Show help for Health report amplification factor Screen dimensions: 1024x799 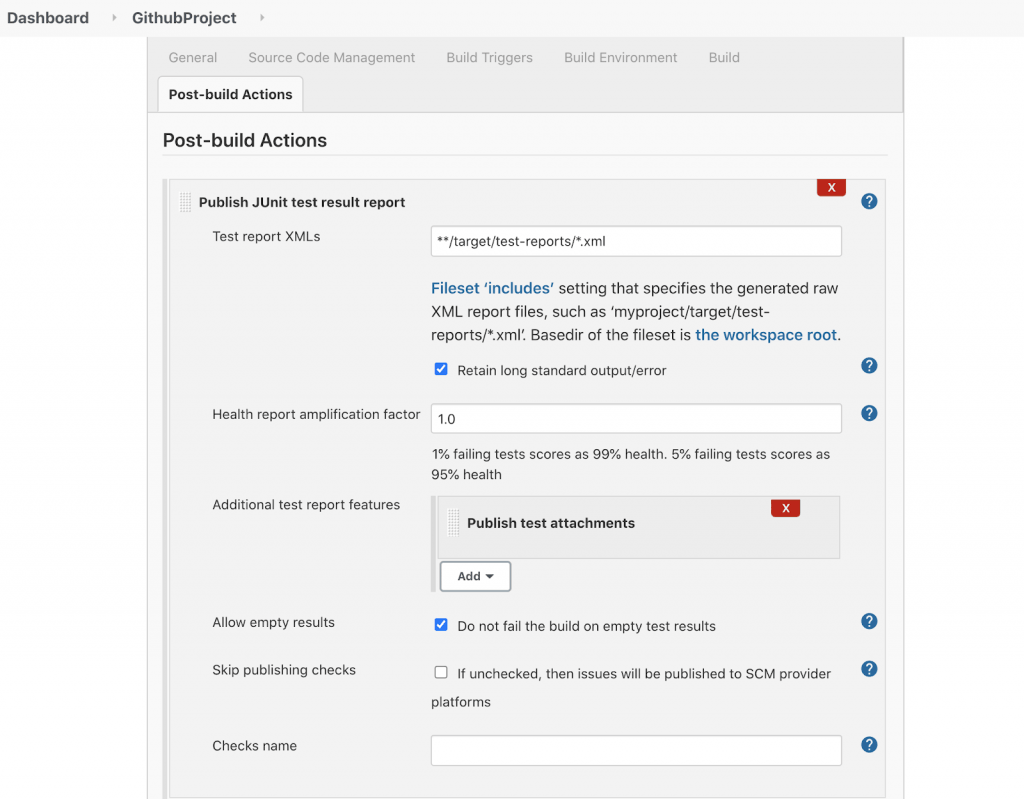(x=869, y=413)
